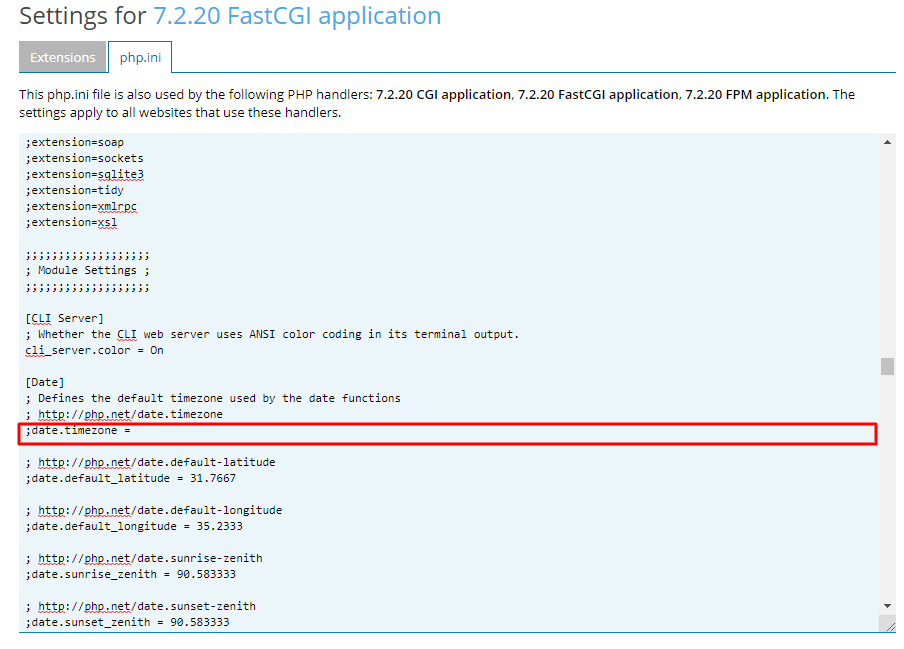Image resolution: width=904 pixels, height=649 pixels.
Task: Click the ;extension=sqlite3 entry
Action: [85, 174]
